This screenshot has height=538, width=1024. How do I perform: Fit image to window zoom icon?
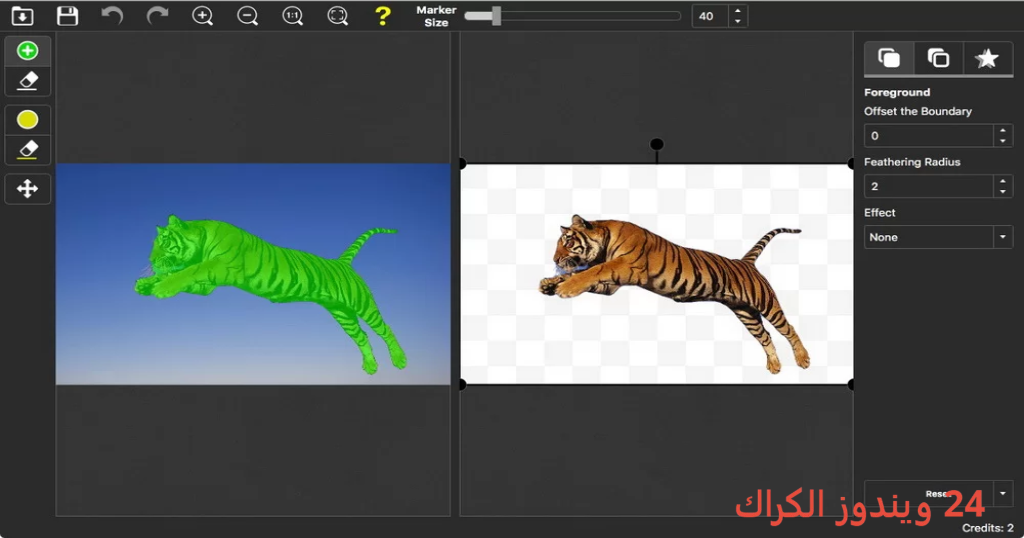click(338, 16)
